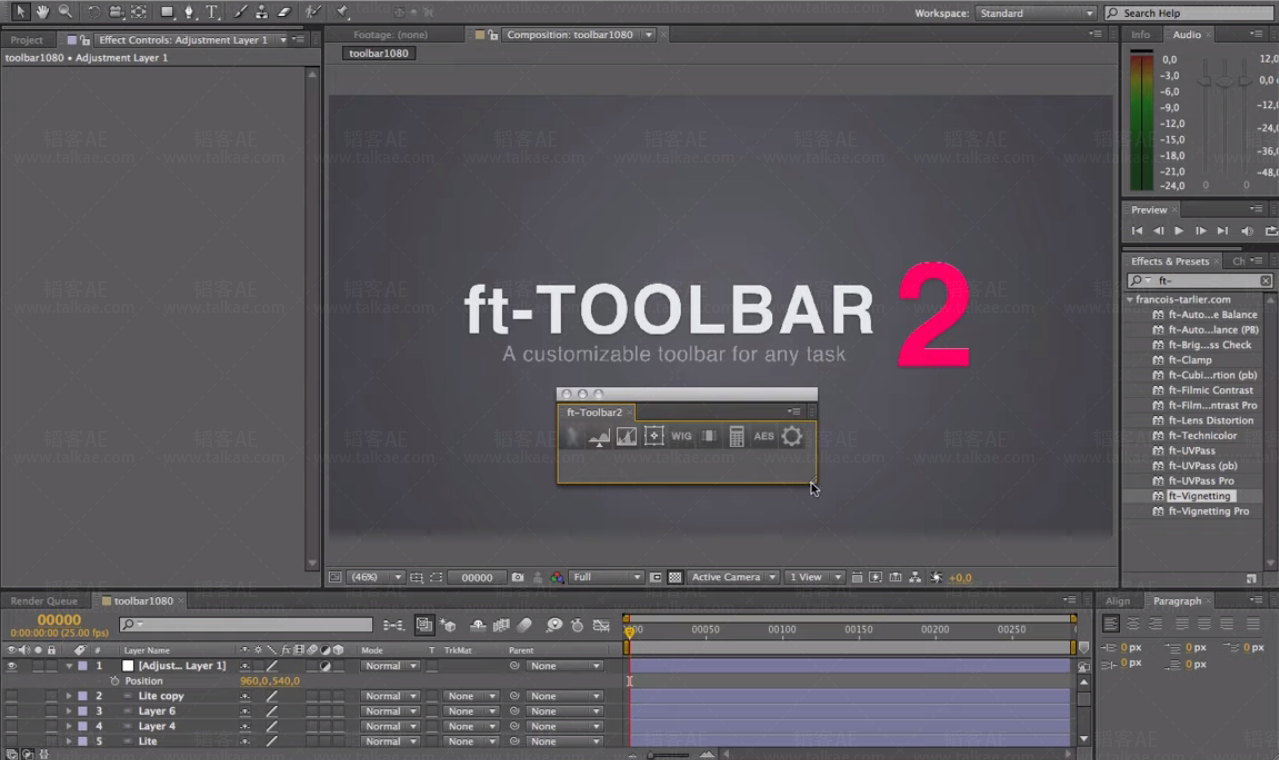Screen dimensions: 1279x760
Task: Open Mode dropdown for Layer 4
Action: [x=390, y=726]
